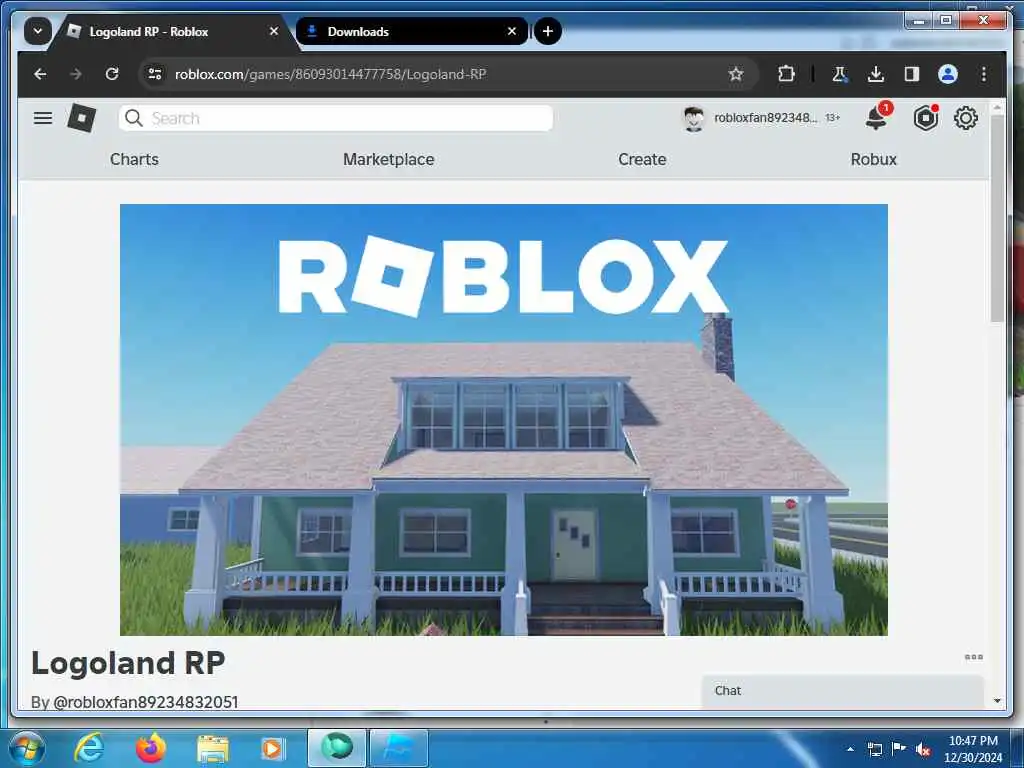The image size is (1024, 768).
Task: Open the game's three-dot options menu
Action: pyautogui.click(x=974, y=657)
